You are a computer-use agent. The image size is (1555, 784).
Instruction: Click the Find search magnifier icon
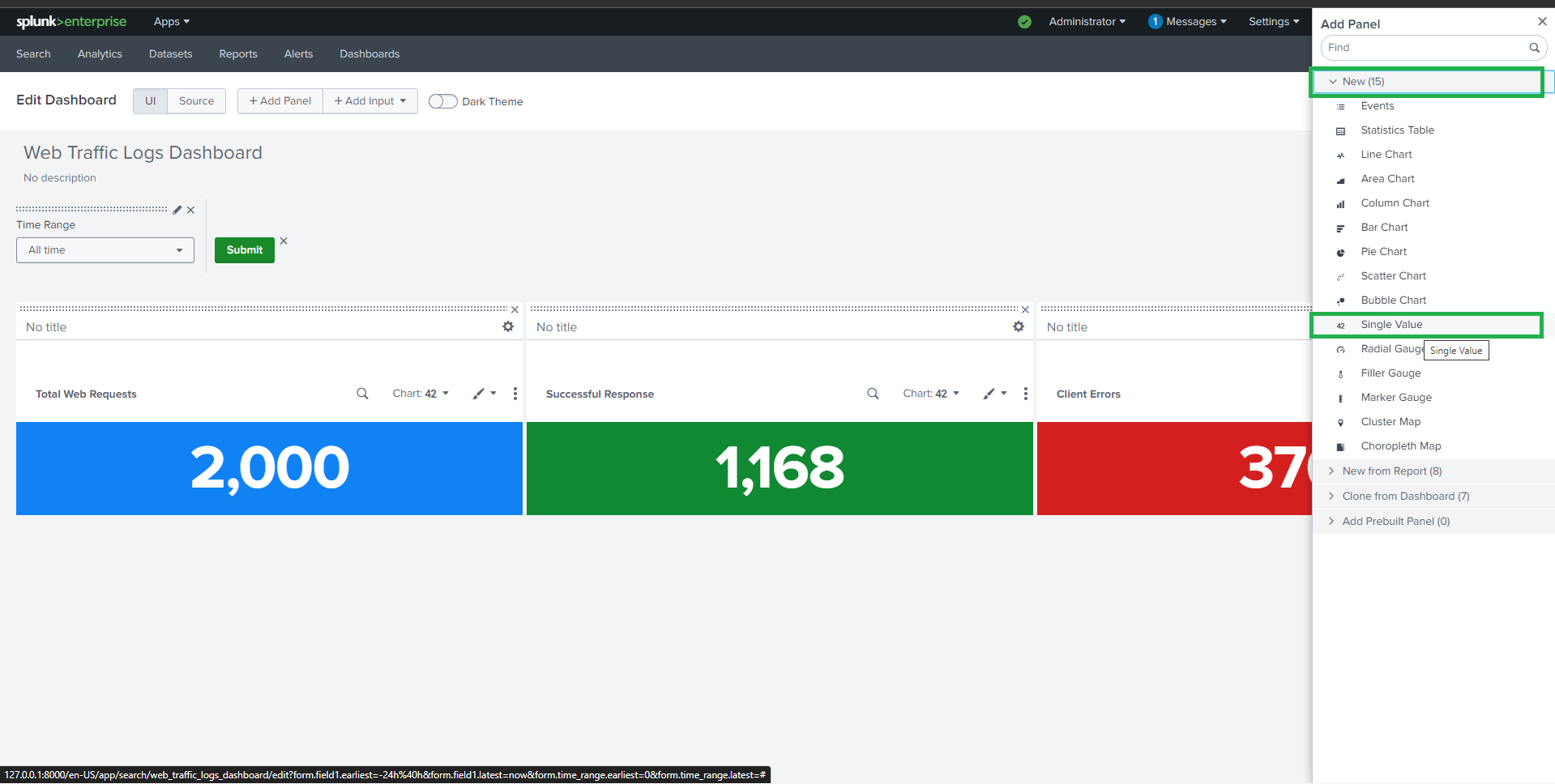click(x=1534, y=48)
